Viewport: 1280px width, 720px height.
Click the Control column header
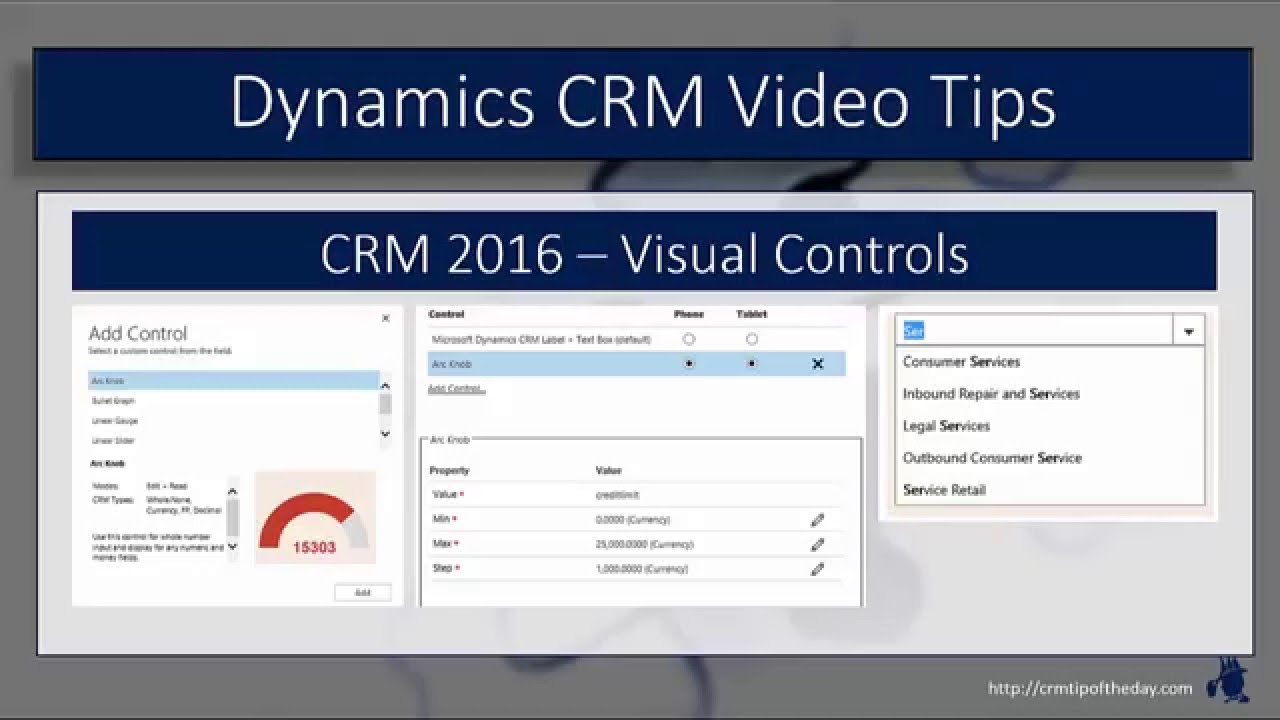(446, 314)
